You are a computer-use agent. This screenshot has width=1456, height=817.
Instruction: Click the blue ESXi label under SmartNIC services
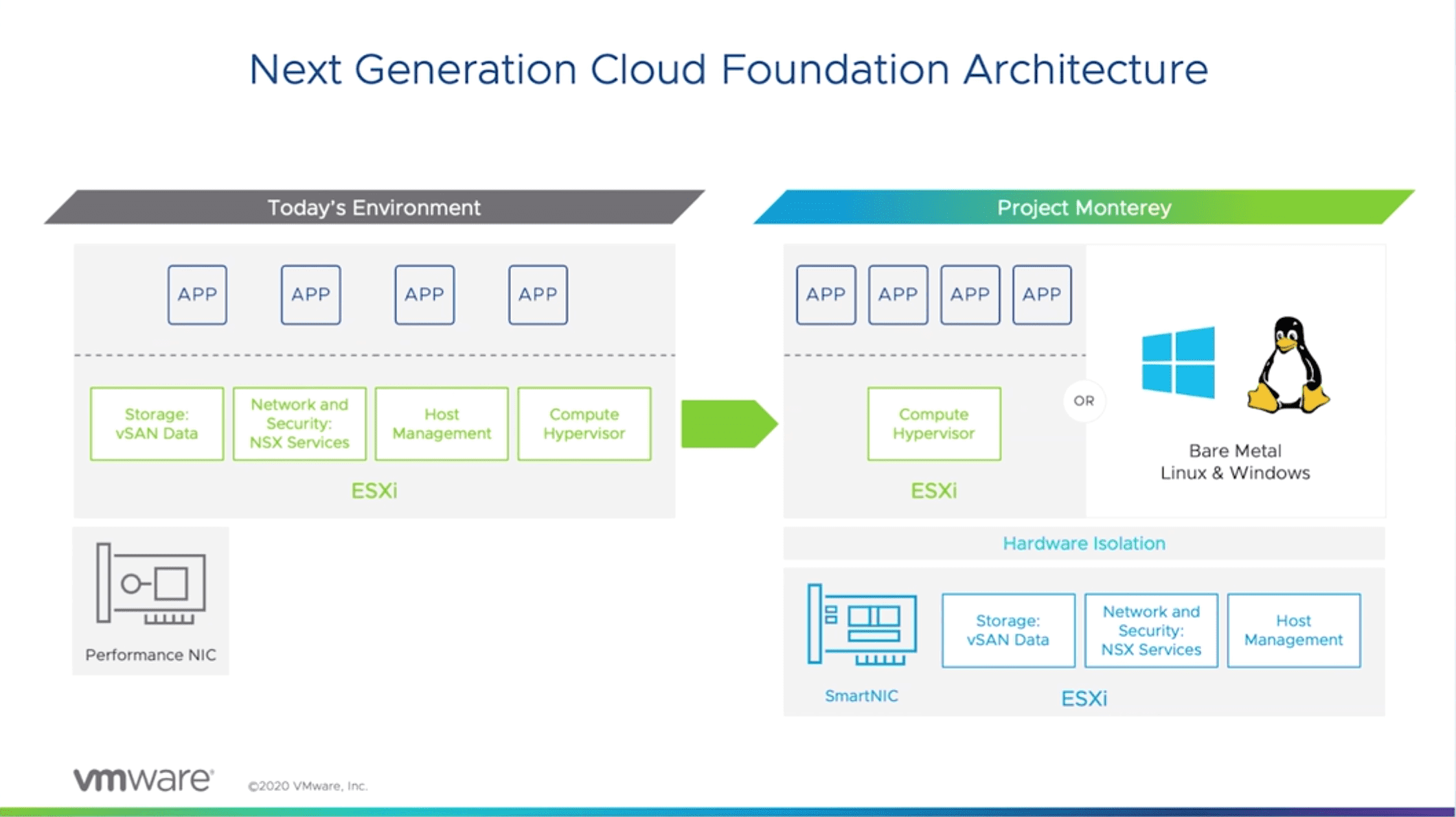pos(1084,699)
